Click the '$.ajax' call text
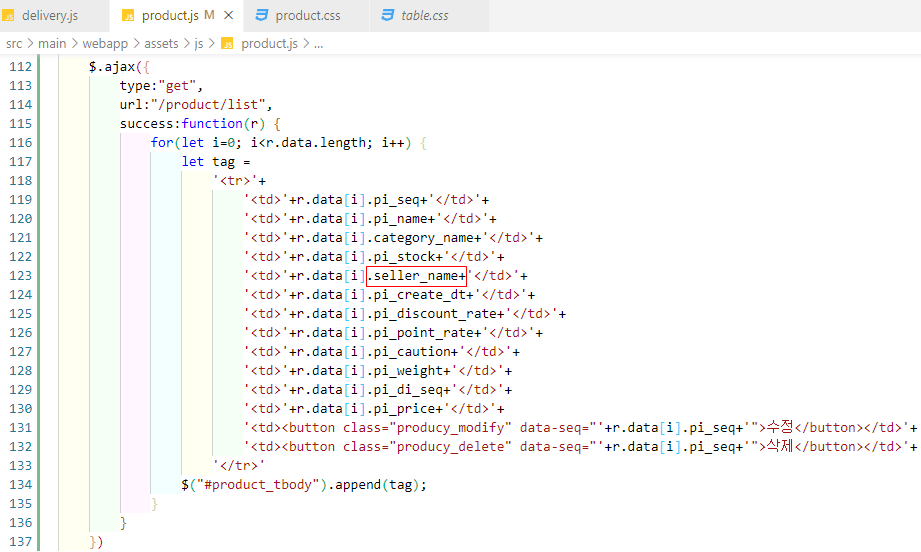 pos(112,67)
